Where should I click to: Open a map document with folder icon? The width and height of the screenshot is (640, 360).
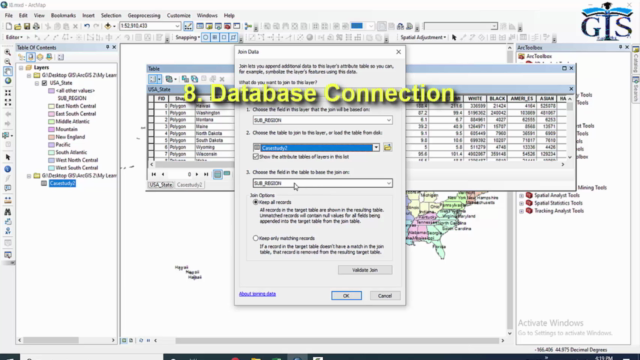[18, 26]
